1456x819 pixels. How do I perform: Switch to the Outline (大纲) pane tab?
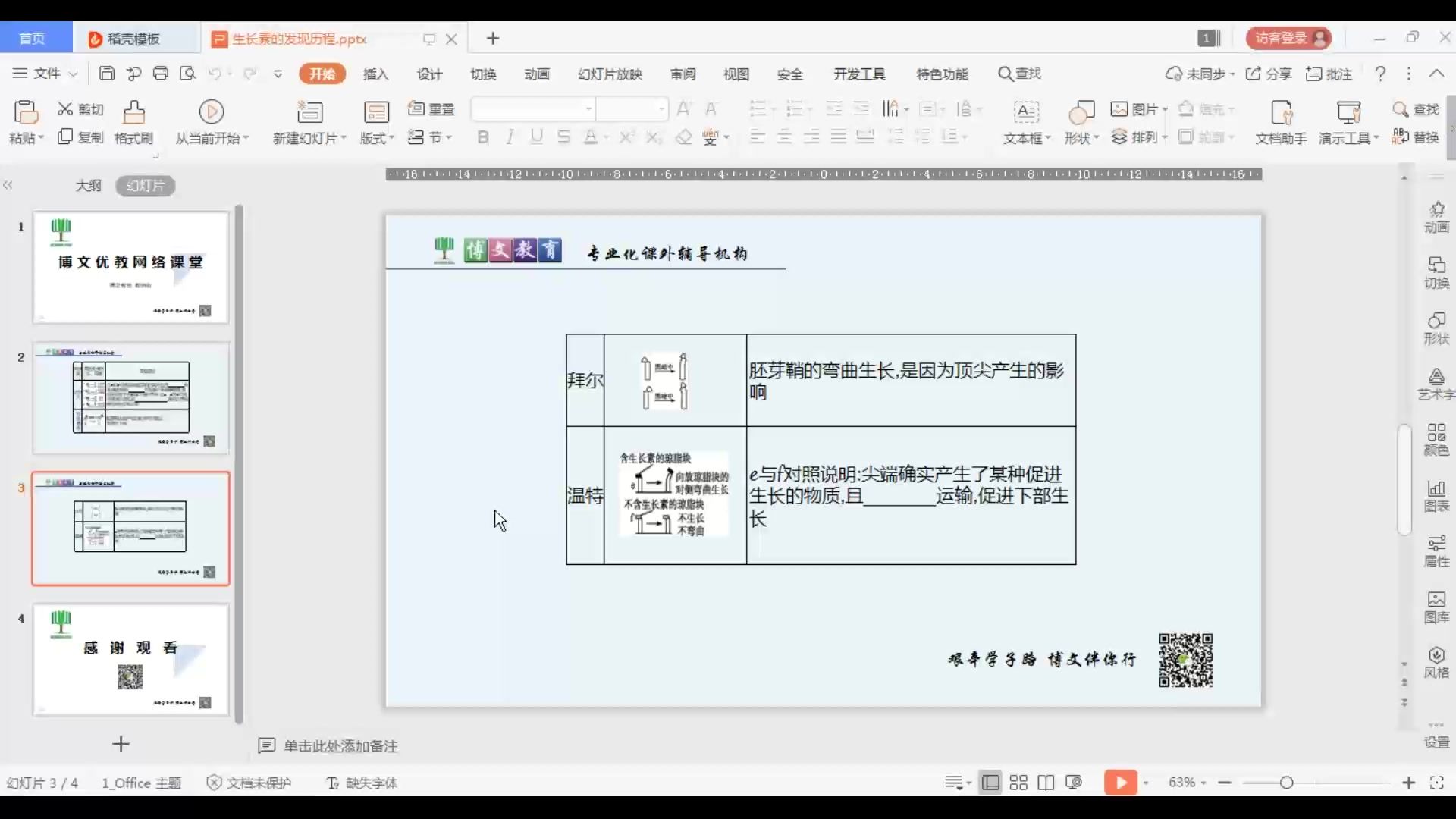point(88,185)
